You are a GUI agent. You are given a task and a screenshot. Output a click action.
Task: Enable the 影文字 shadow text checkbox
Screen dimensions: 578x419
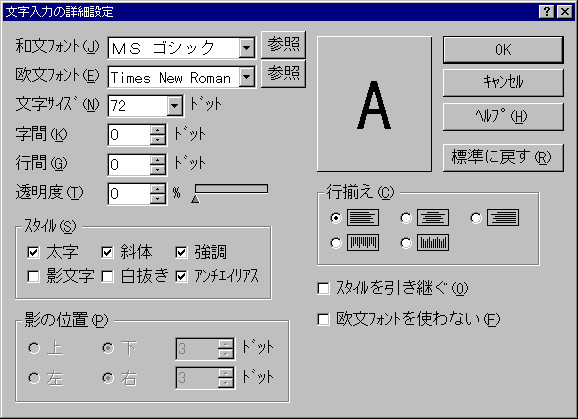(x=33, y=276)
